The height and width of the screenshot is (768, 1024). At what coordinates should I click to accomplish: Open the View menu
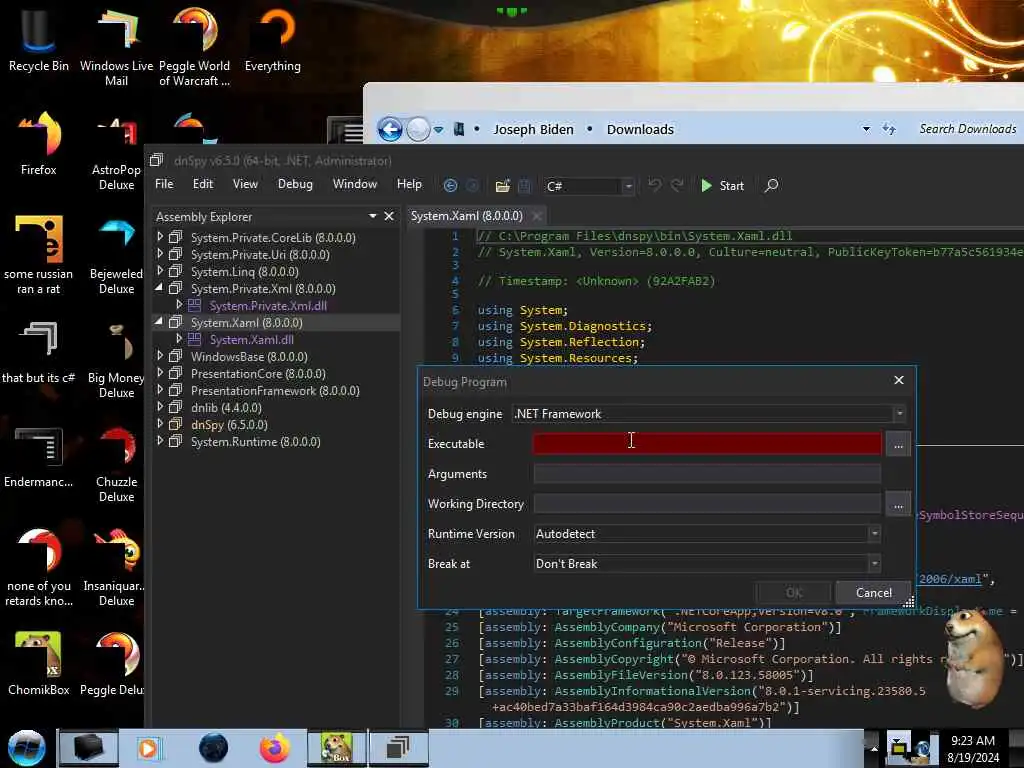[x=245, y=184]
